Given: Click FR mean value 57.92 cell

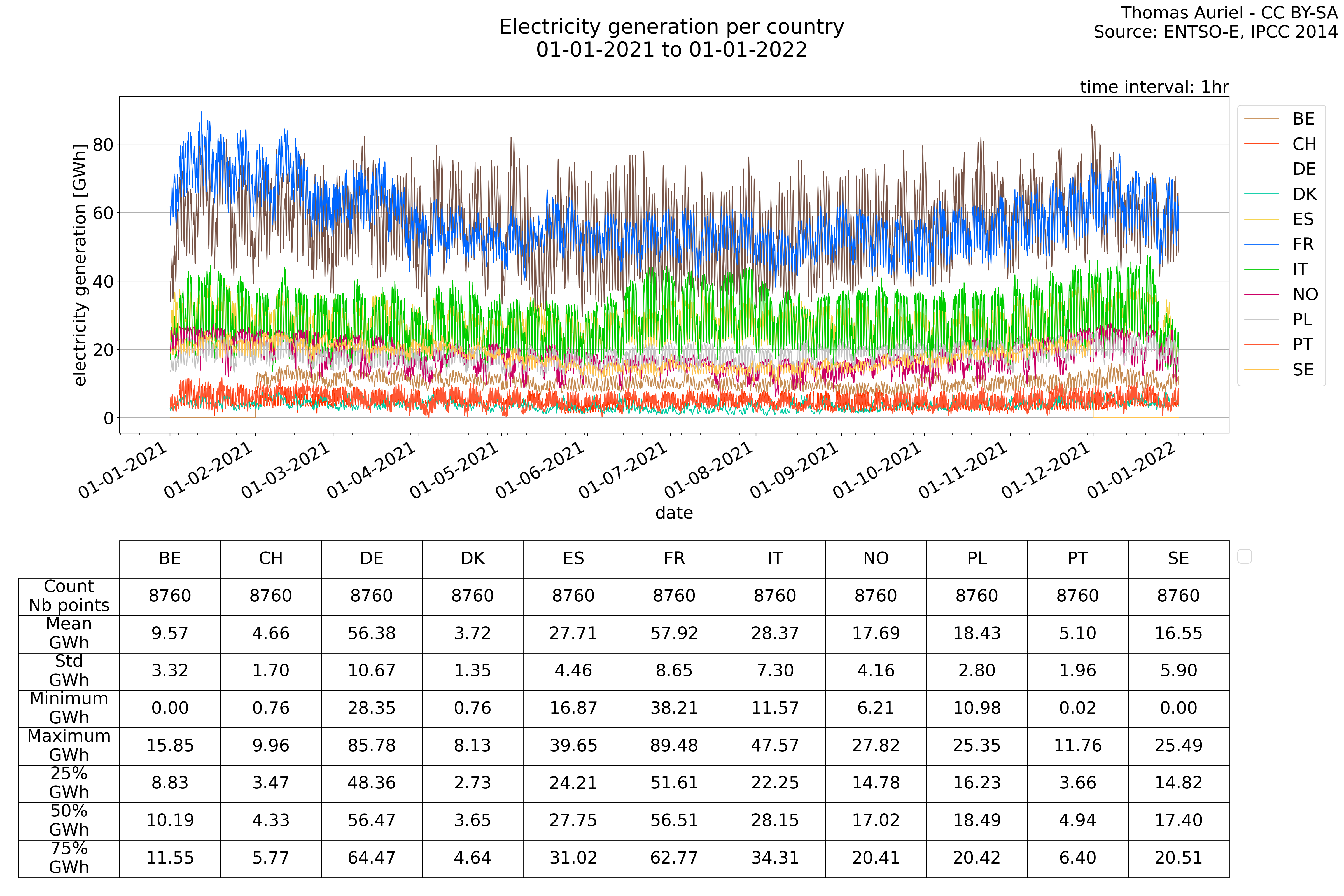Looking at the screenshot, I should point(674,633).
